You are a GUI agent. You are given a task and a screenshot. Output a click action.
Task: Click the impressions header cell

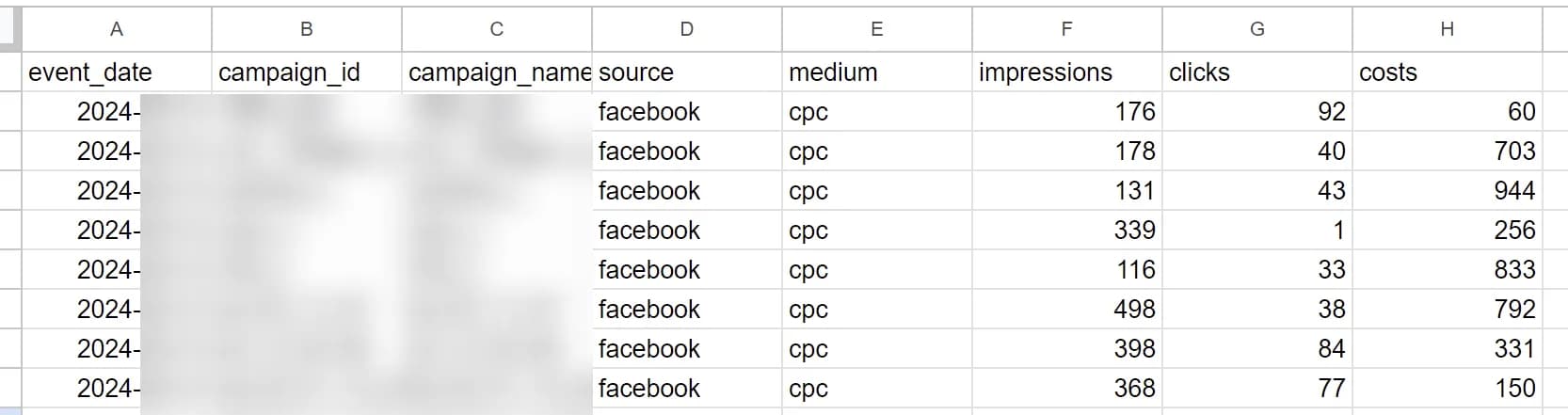[1066, 72]
